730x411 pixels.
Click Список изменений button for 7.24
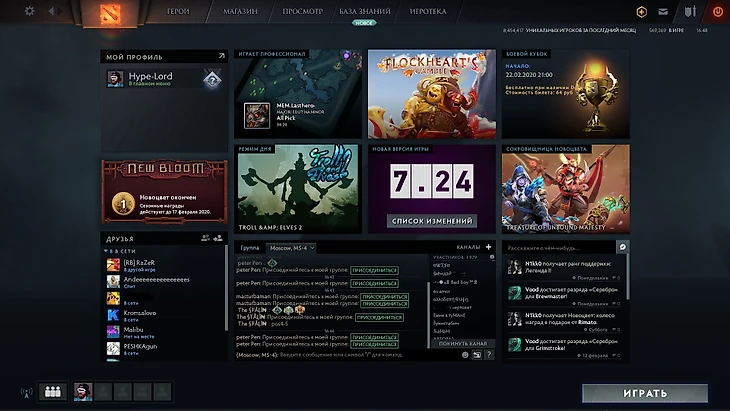coord(432,221)
